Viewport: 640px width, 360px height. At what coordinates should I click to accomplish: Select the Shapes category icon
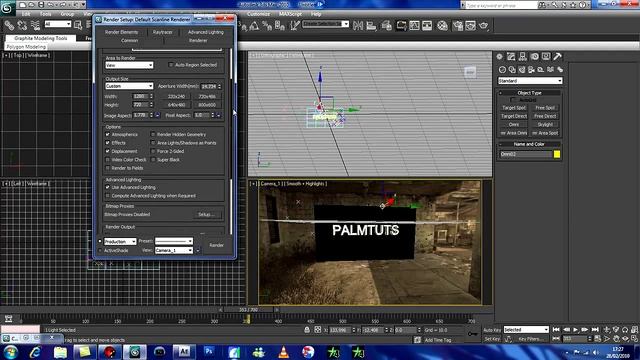tap(512, 70)
